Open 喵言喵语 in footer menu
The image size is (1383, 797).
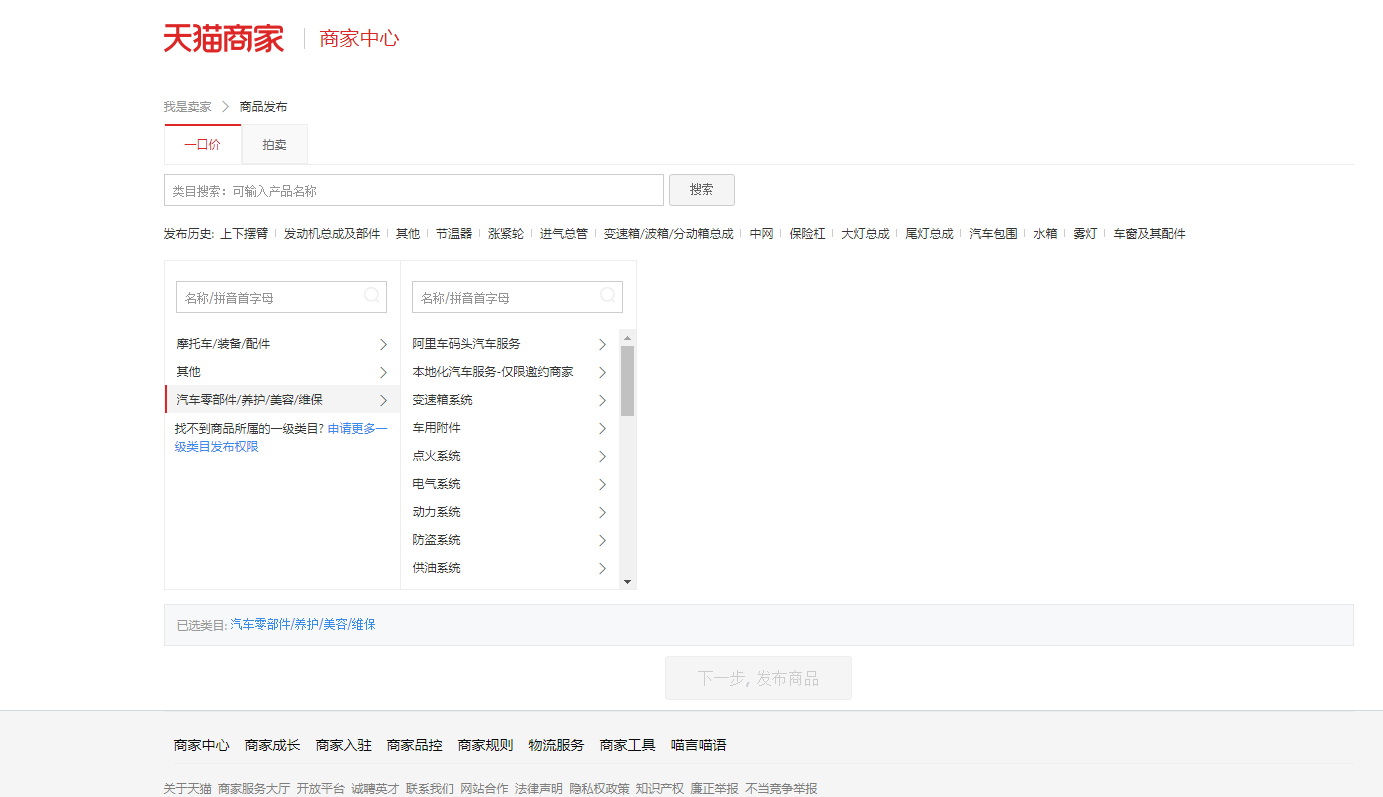698,745
